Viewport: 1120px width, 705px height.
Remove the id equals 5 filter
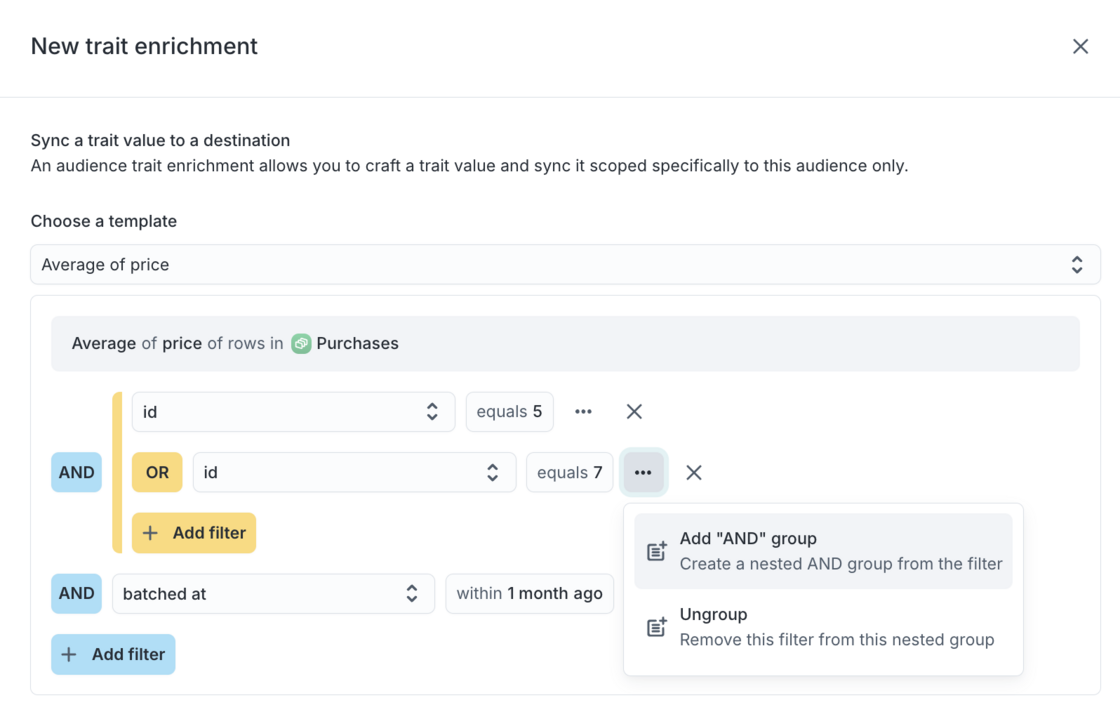[634, 412]
